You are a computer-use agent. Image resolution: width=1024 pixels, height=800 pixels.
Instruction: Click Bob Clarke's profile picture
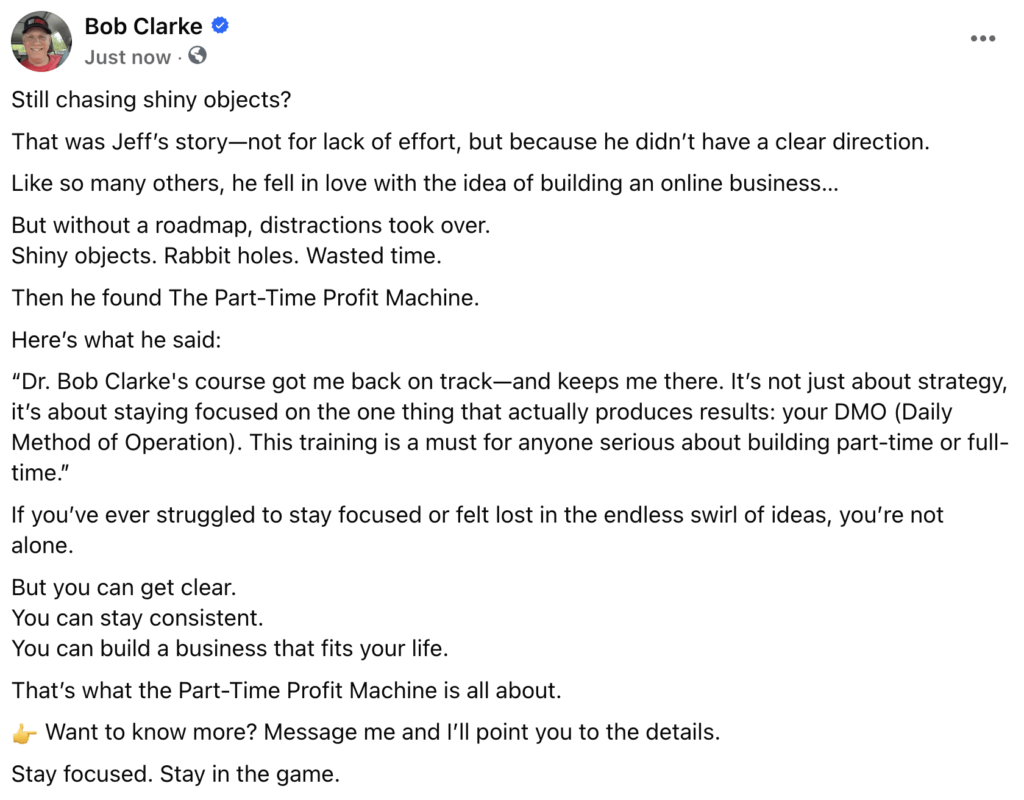tap(41, 41)
